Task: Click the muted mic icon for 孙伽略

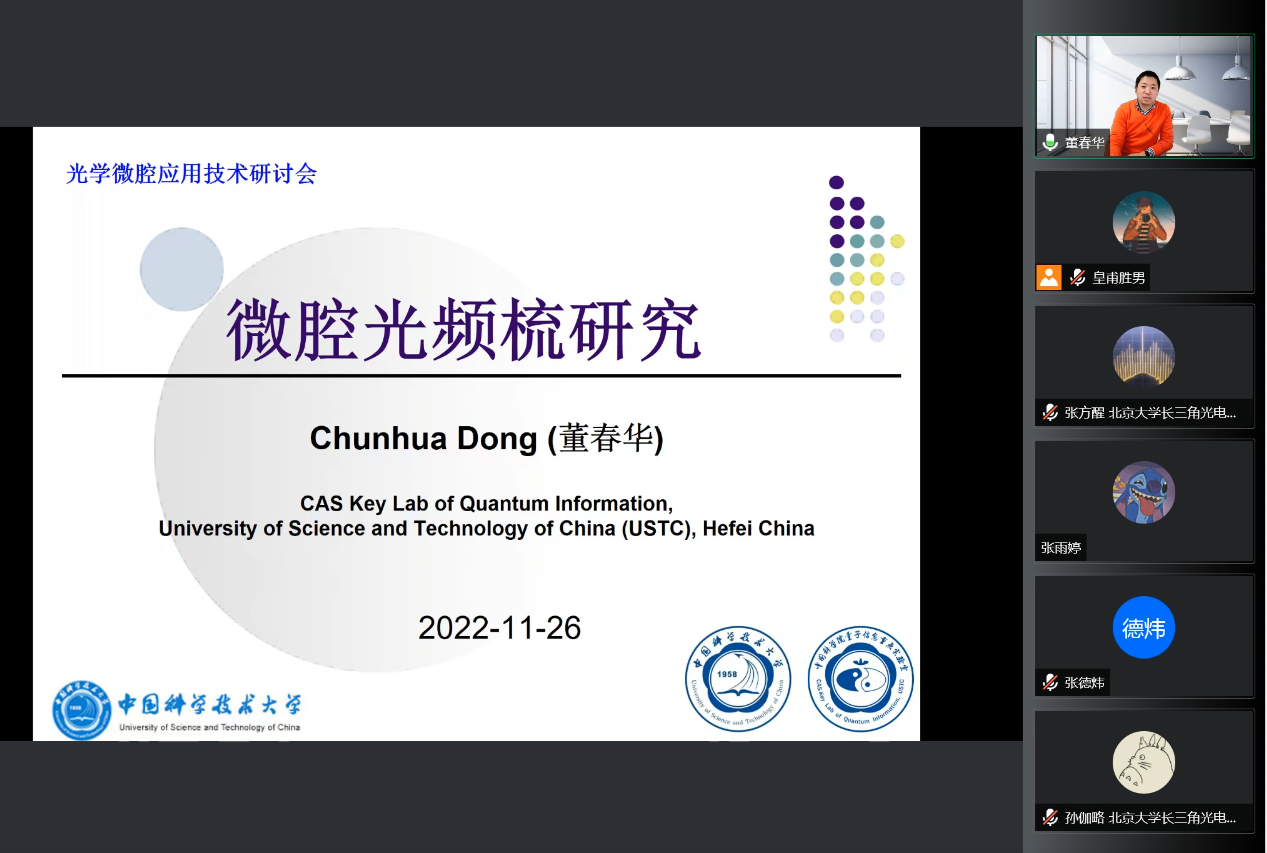Action: pyautogui.click(x=1050, y=817)
